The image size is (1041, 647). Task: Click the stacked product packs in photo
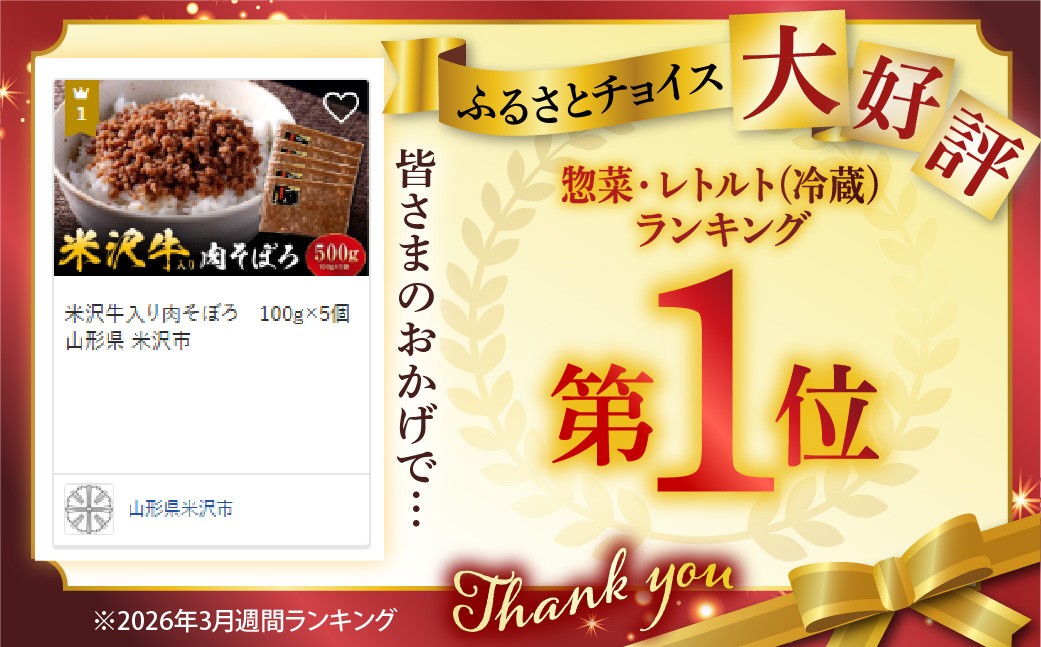click(313, 178)
